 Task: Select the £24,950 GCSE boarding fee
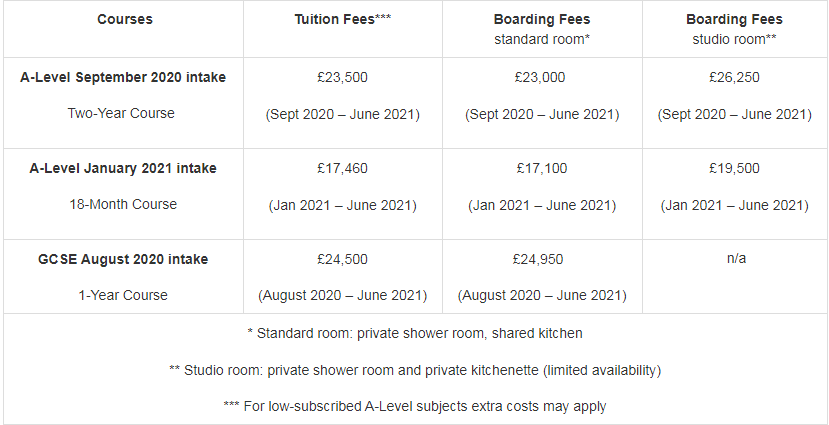coord(538,260)
